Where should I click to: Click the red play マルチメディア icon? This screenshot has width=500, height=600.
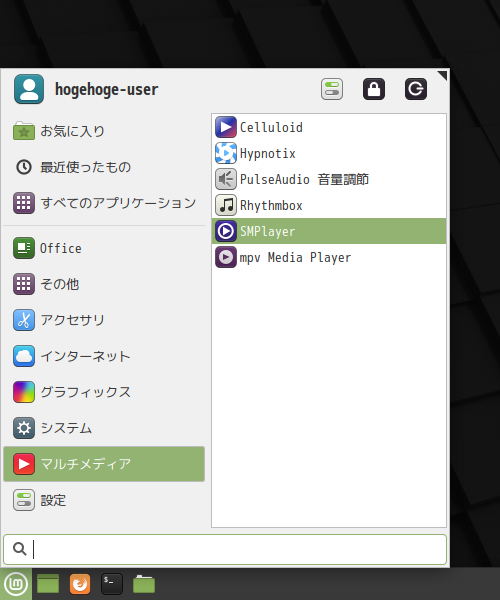24,464
